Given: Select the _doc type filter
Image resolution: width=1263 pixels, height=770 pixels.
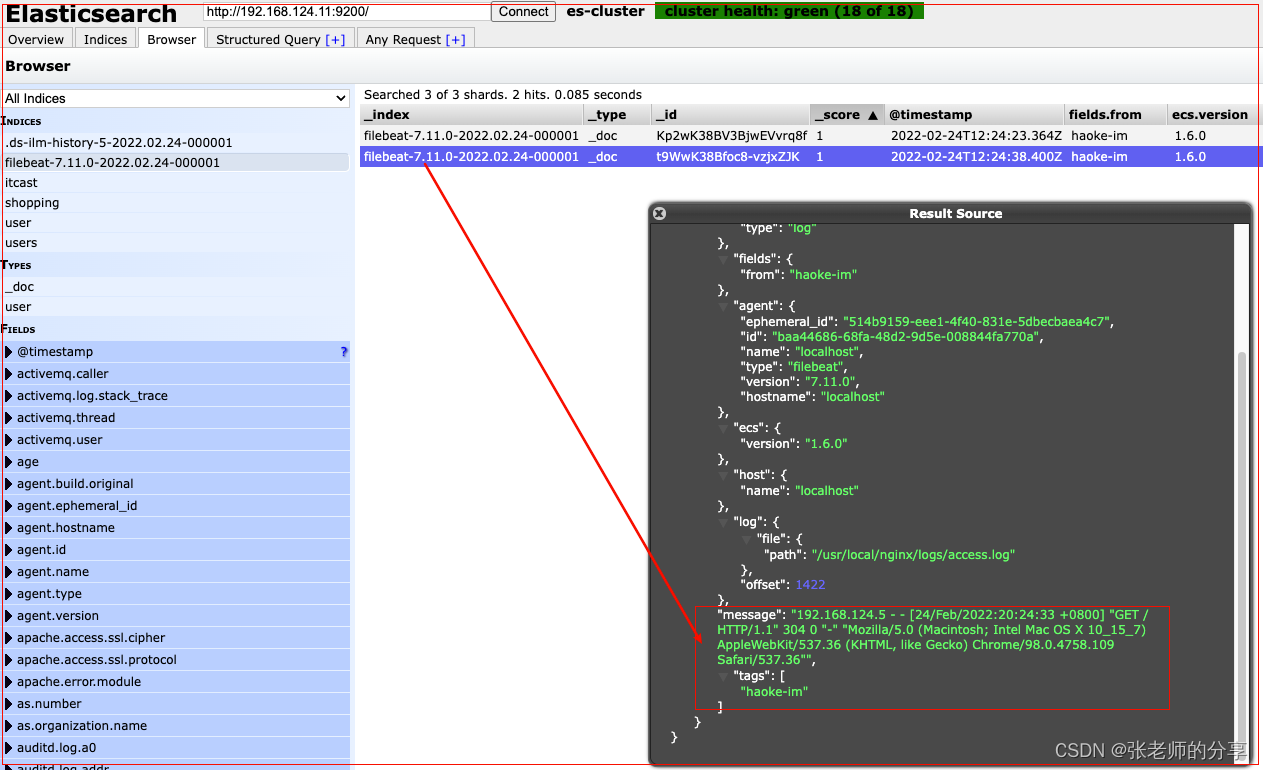Looking at the screenshot, I should tap(175, 286).
